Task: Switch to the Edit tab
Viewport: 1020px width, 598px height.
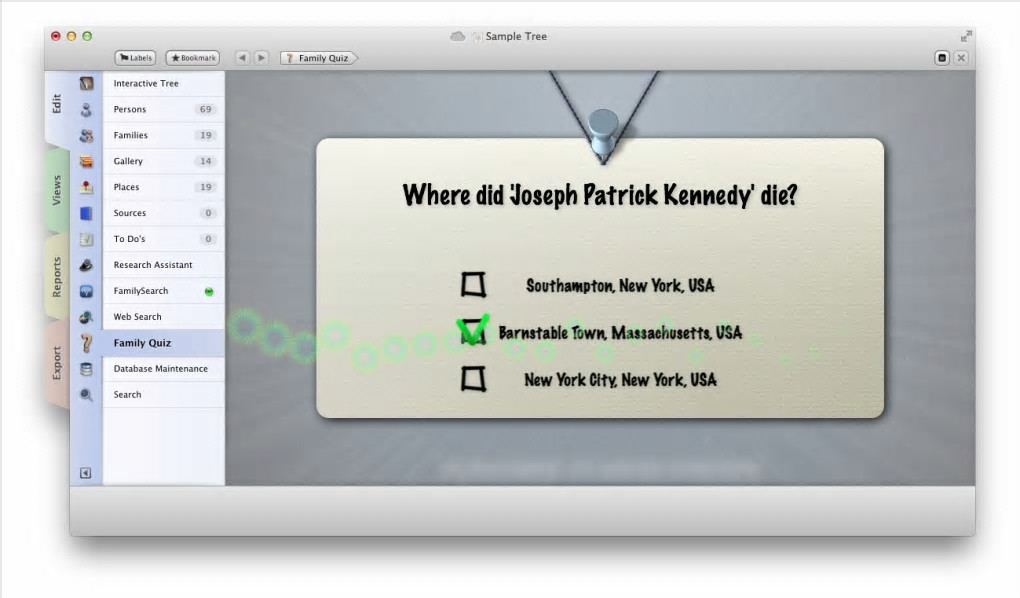Action: tap(57, 104)
